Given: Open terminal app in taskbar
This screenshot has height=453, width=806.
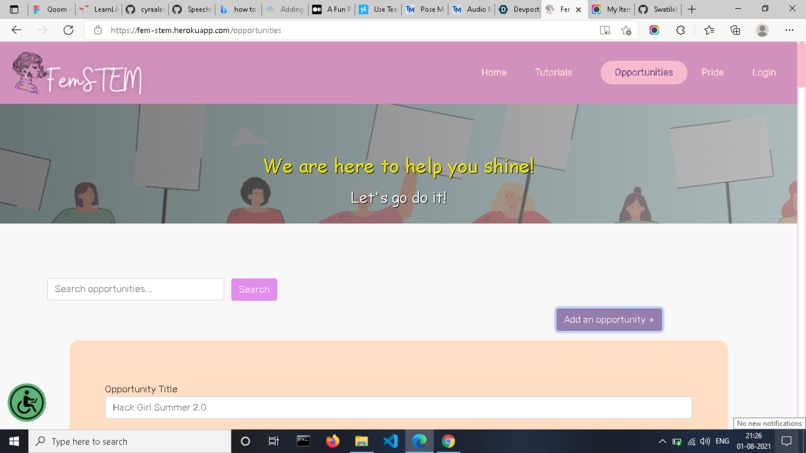Looking at the screenshot, I should coord(303,441).
